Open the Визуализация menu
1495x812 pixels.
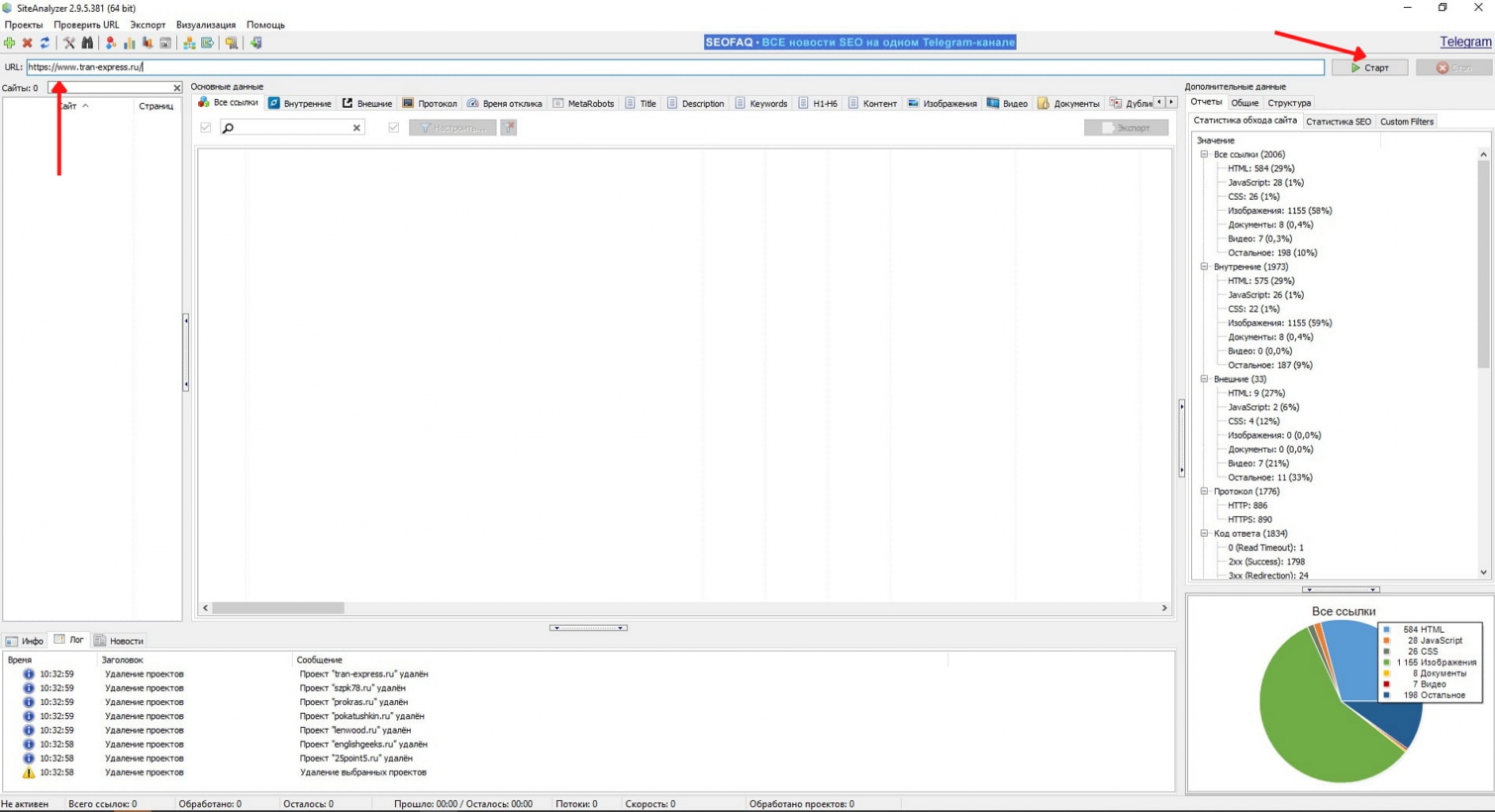click(x=205, y=25)
